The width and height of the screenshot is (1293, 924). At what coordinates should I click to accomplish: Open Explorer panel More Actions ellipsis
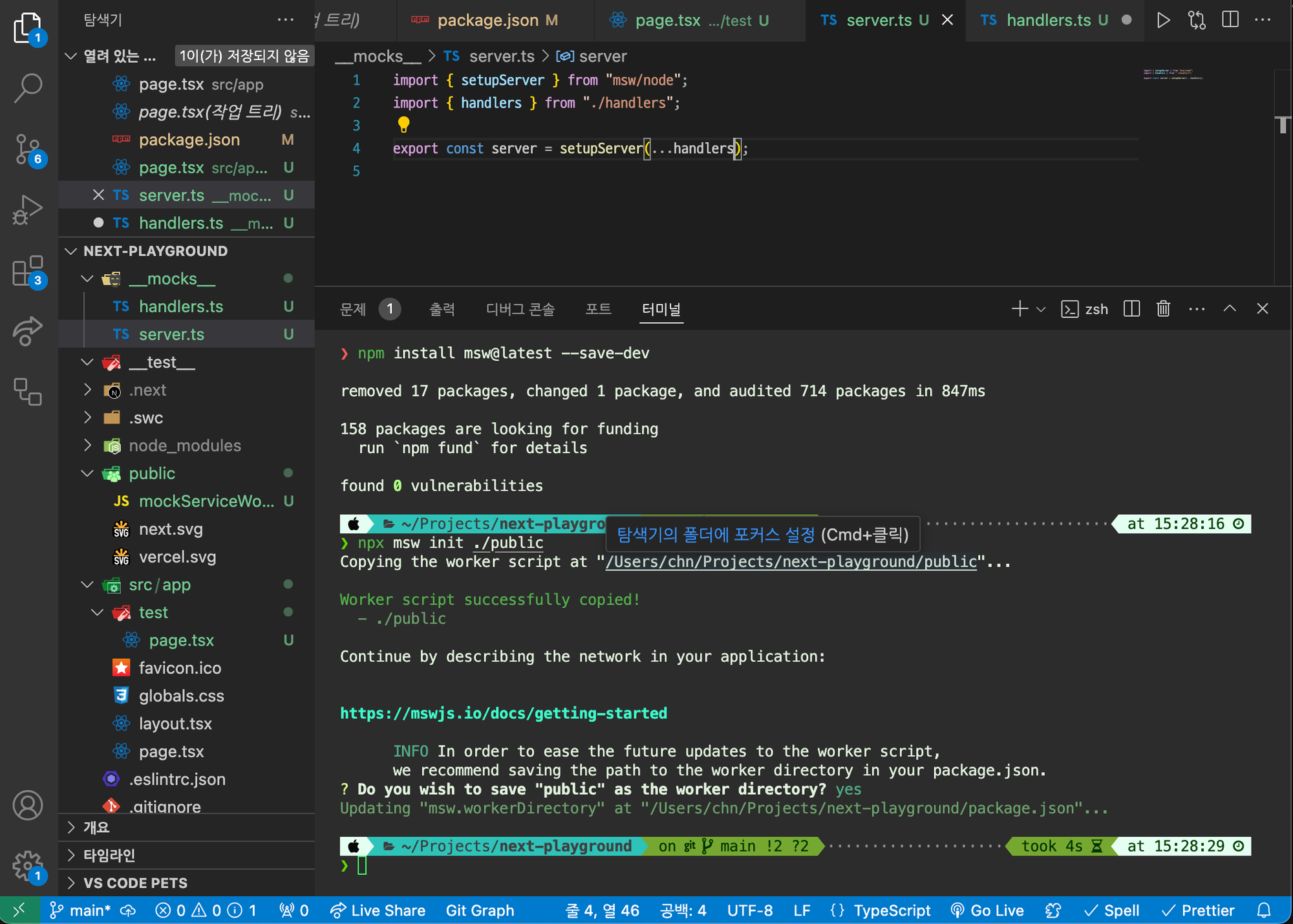[285, 20]
